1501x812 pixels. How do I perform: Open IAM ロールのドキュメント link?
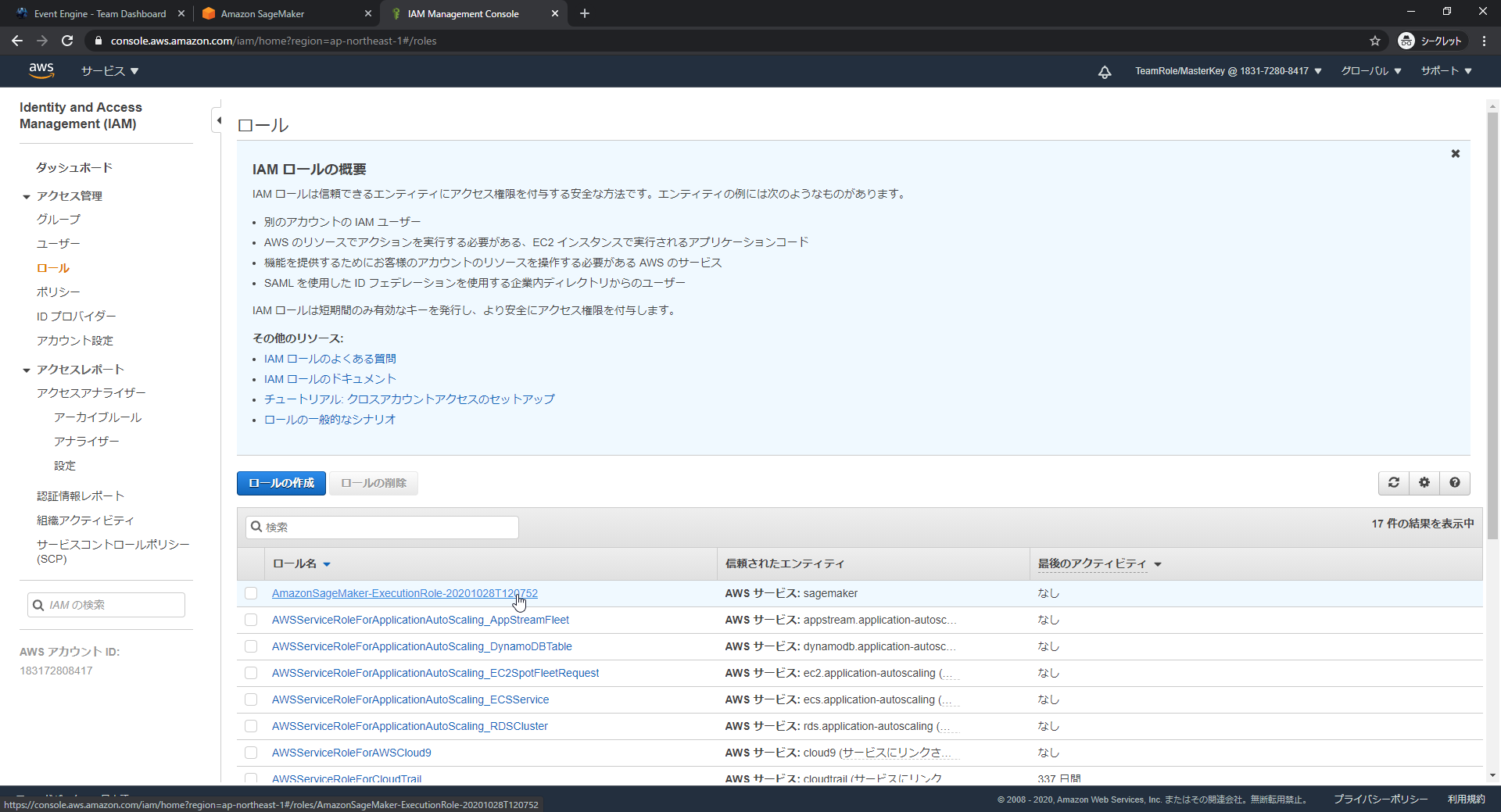[x=330, y=379]
